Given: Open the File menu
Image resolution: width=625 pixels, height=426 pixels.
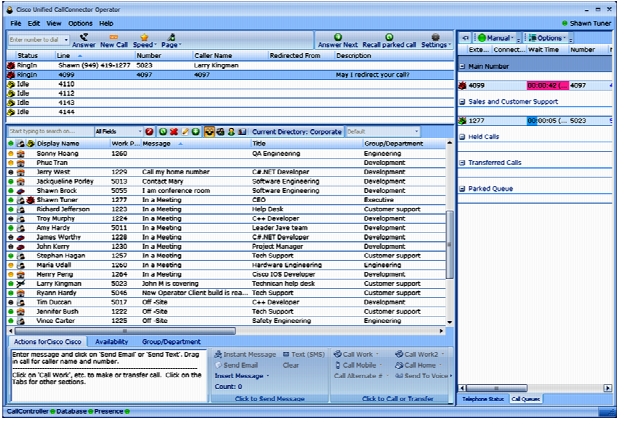Looking at the screenshot, I should point(16,24).
